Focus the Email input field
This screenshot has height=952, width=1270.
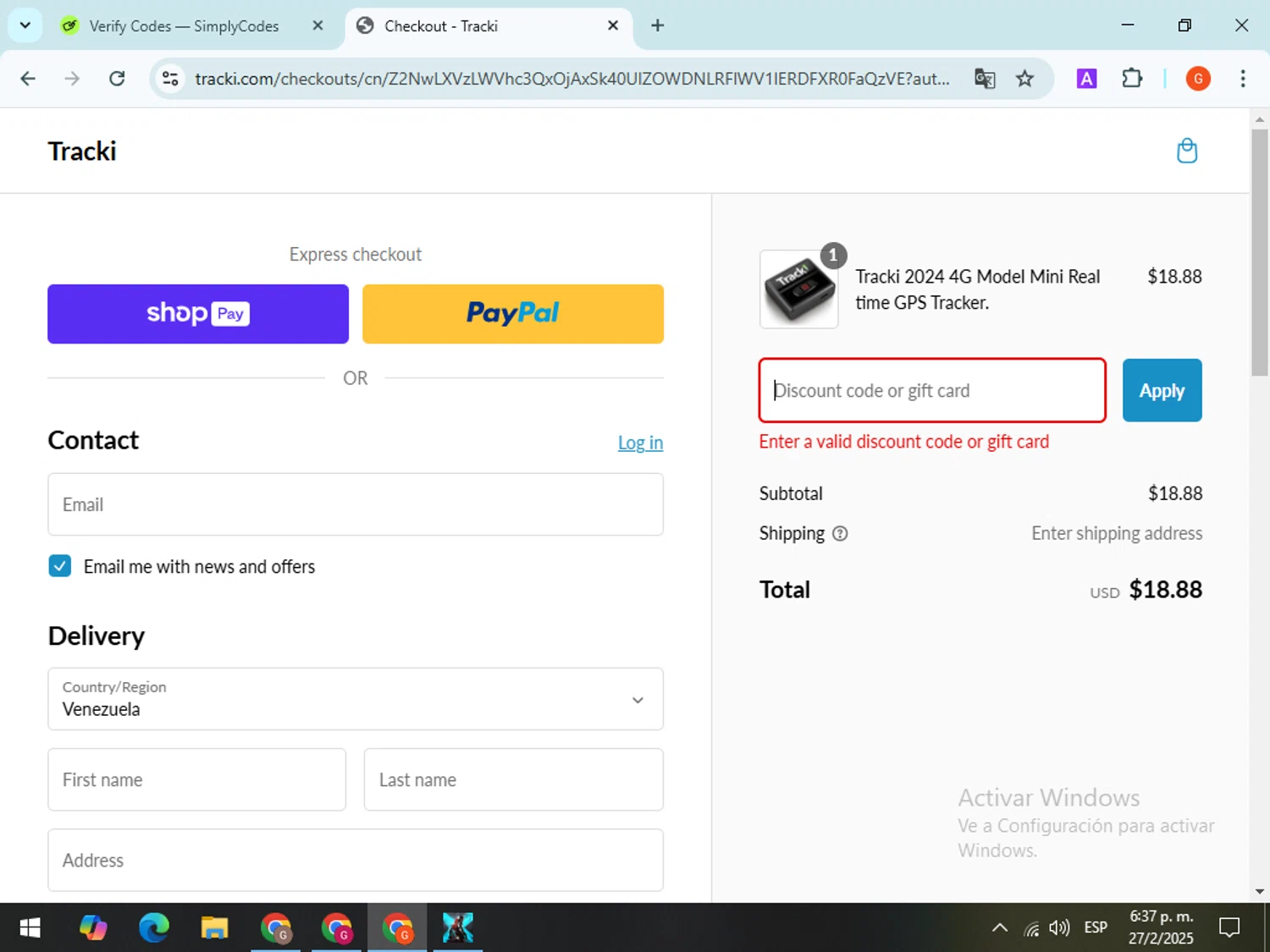(356, 504)
